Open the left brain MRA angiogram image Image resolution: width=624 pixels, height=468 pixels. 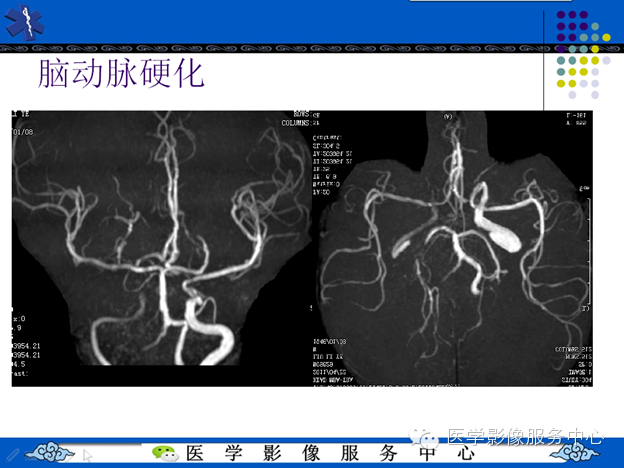point(161,248)
